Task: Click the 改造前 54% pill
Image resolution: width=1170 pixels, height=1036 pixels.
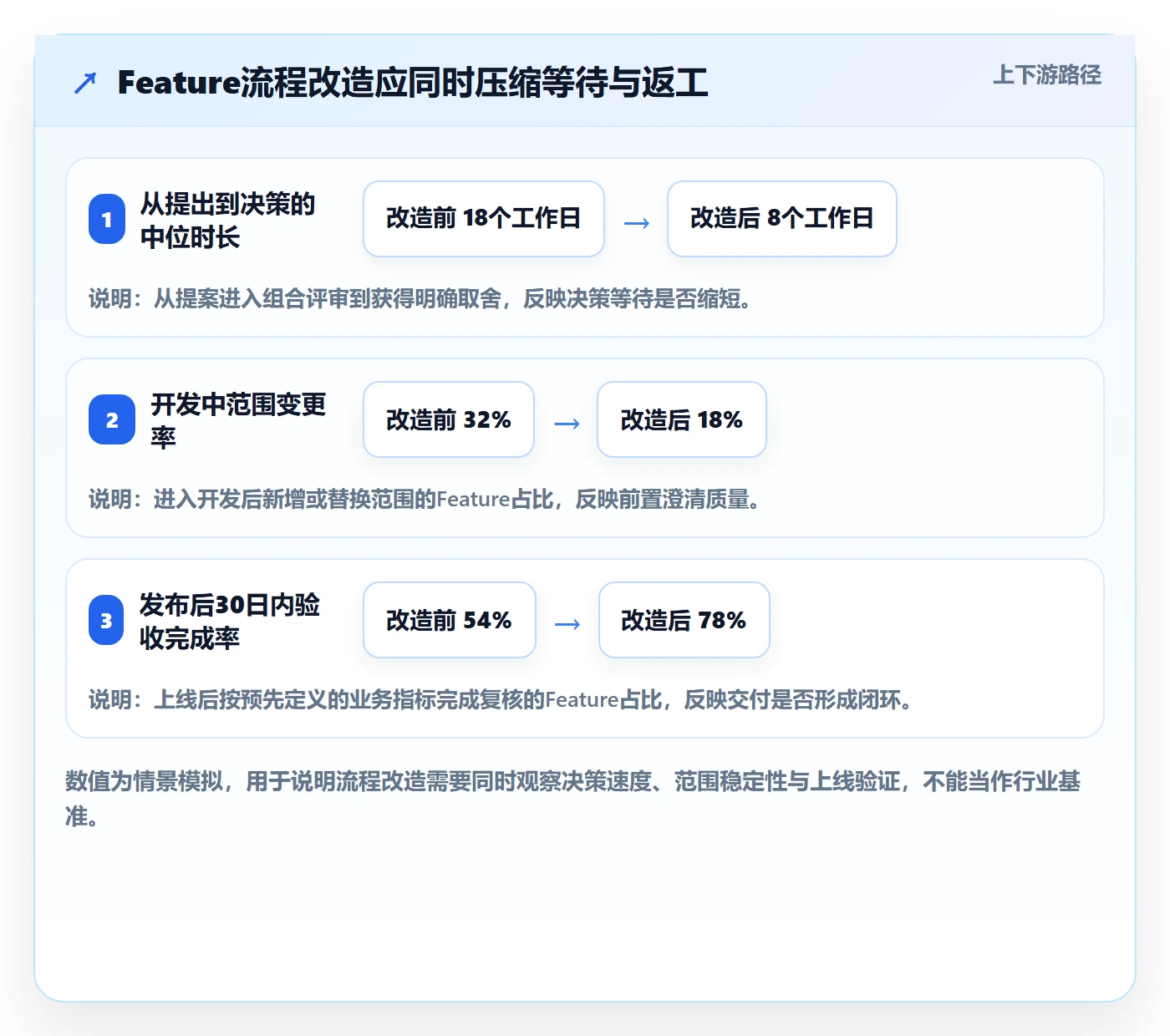Action: pyautogui.click(x=450, y=620)
